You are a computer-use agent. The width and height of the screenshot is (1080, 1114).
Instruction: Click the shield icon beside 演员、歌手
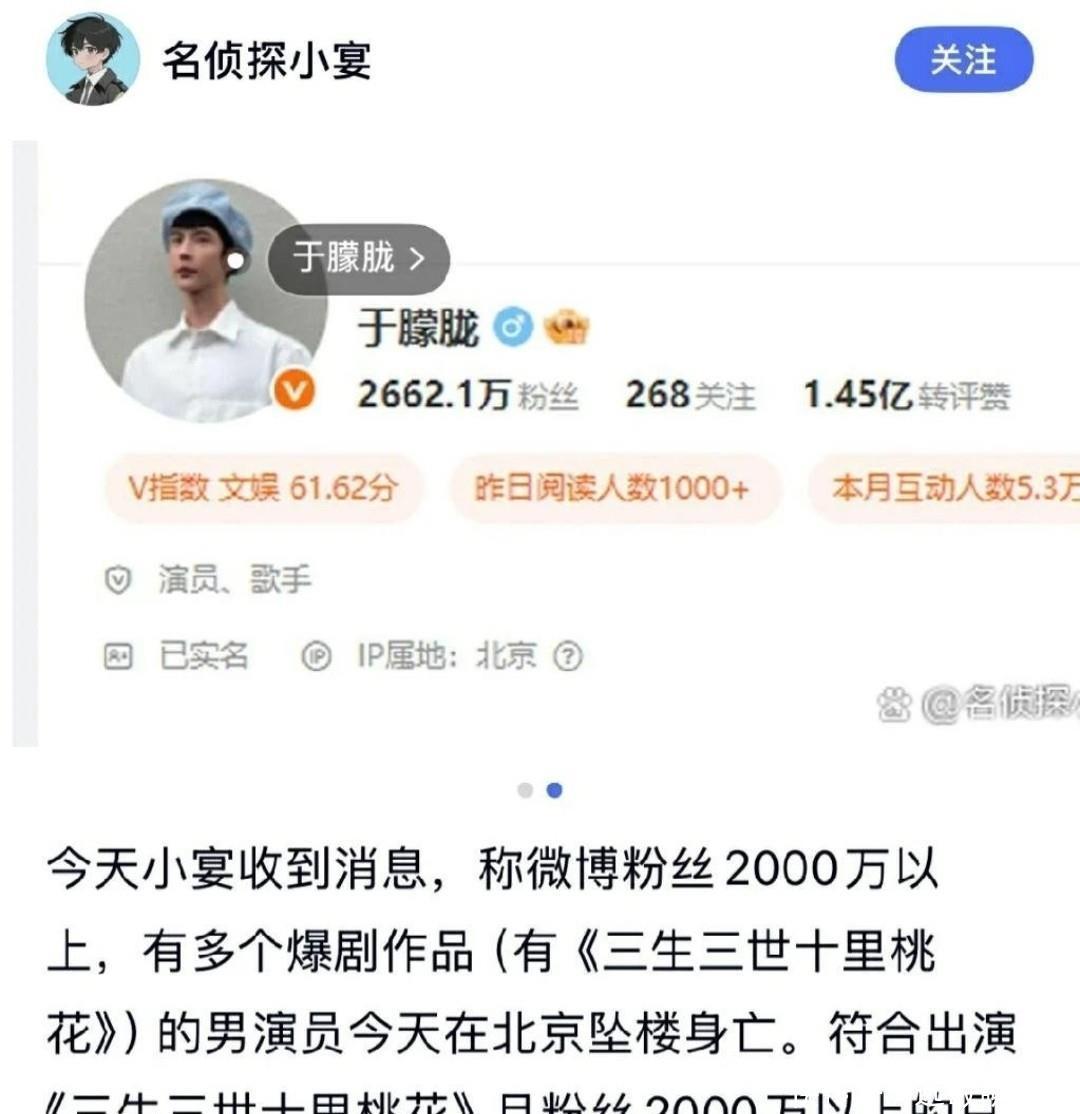click(118, 580)
